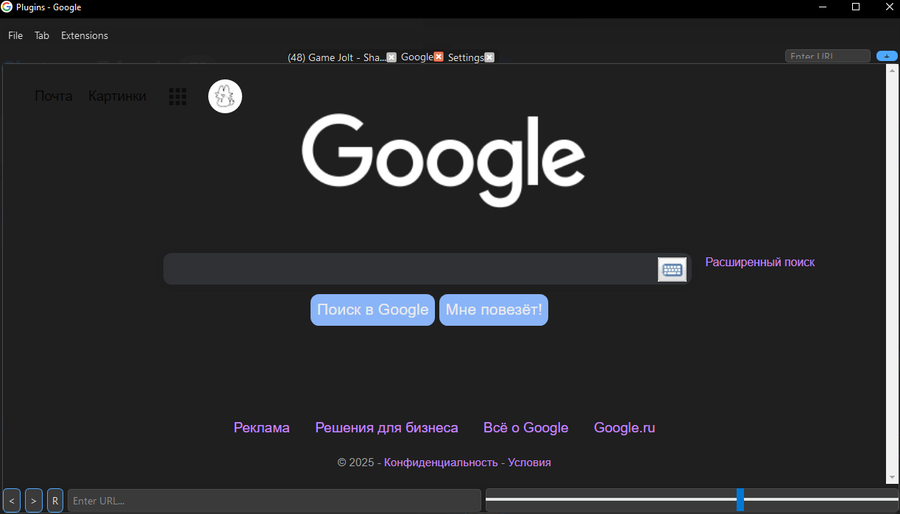Open the Реклама link

(x=261, y=428)
